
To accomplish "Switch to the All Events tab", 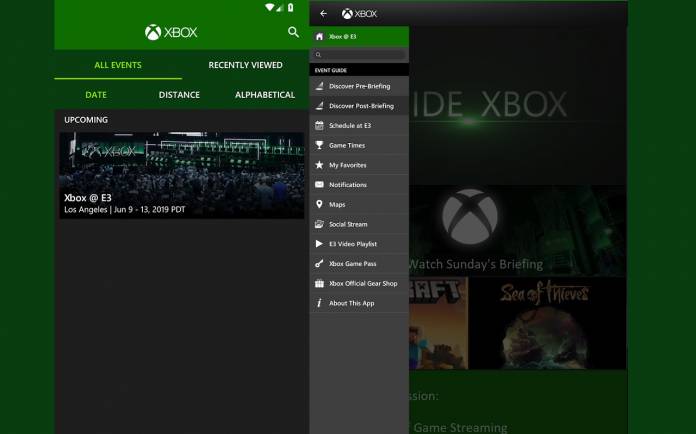I will pos(118,65).
